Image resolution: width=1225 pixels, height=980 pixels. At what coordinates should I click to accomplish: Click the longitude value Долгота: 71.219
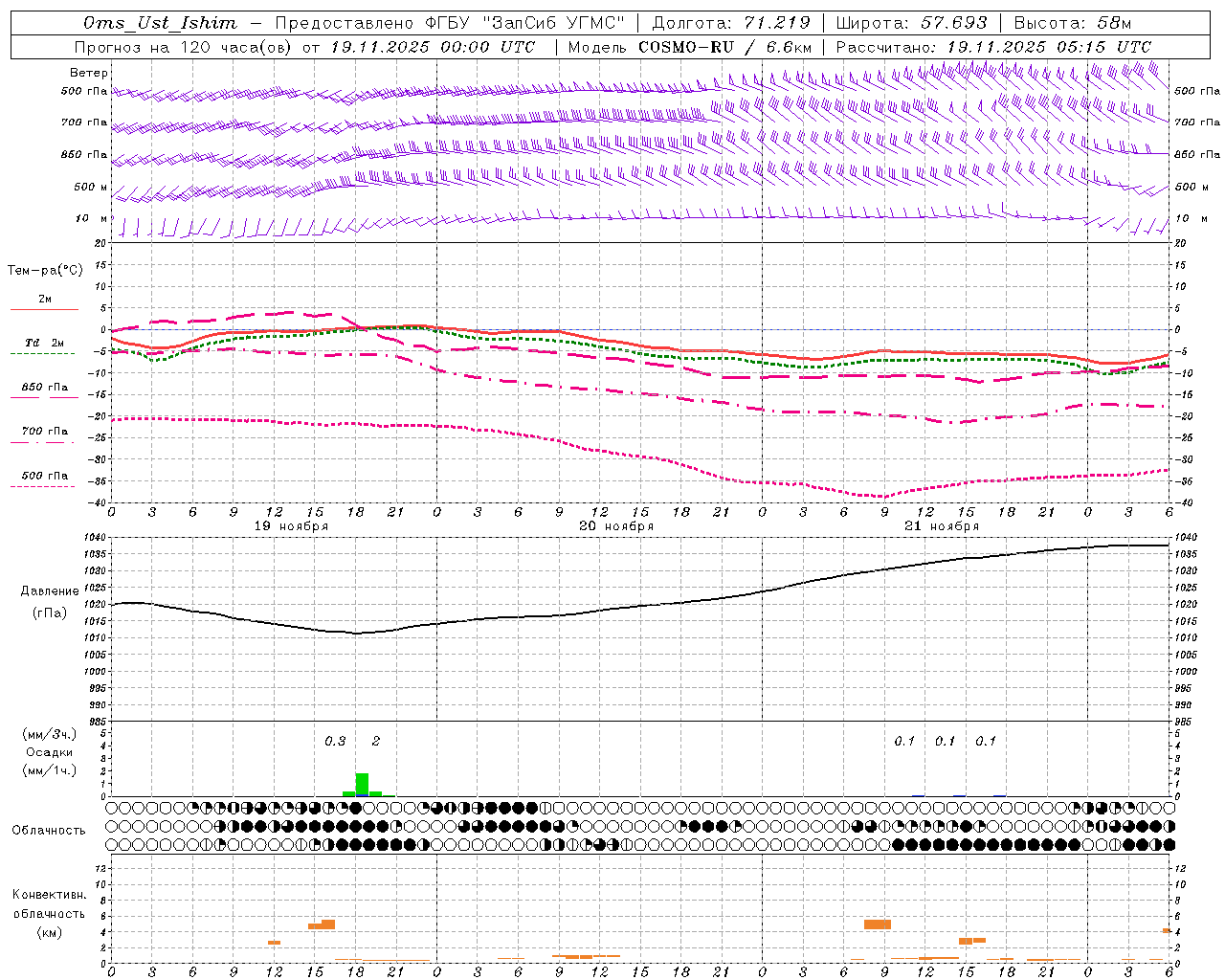731,23
